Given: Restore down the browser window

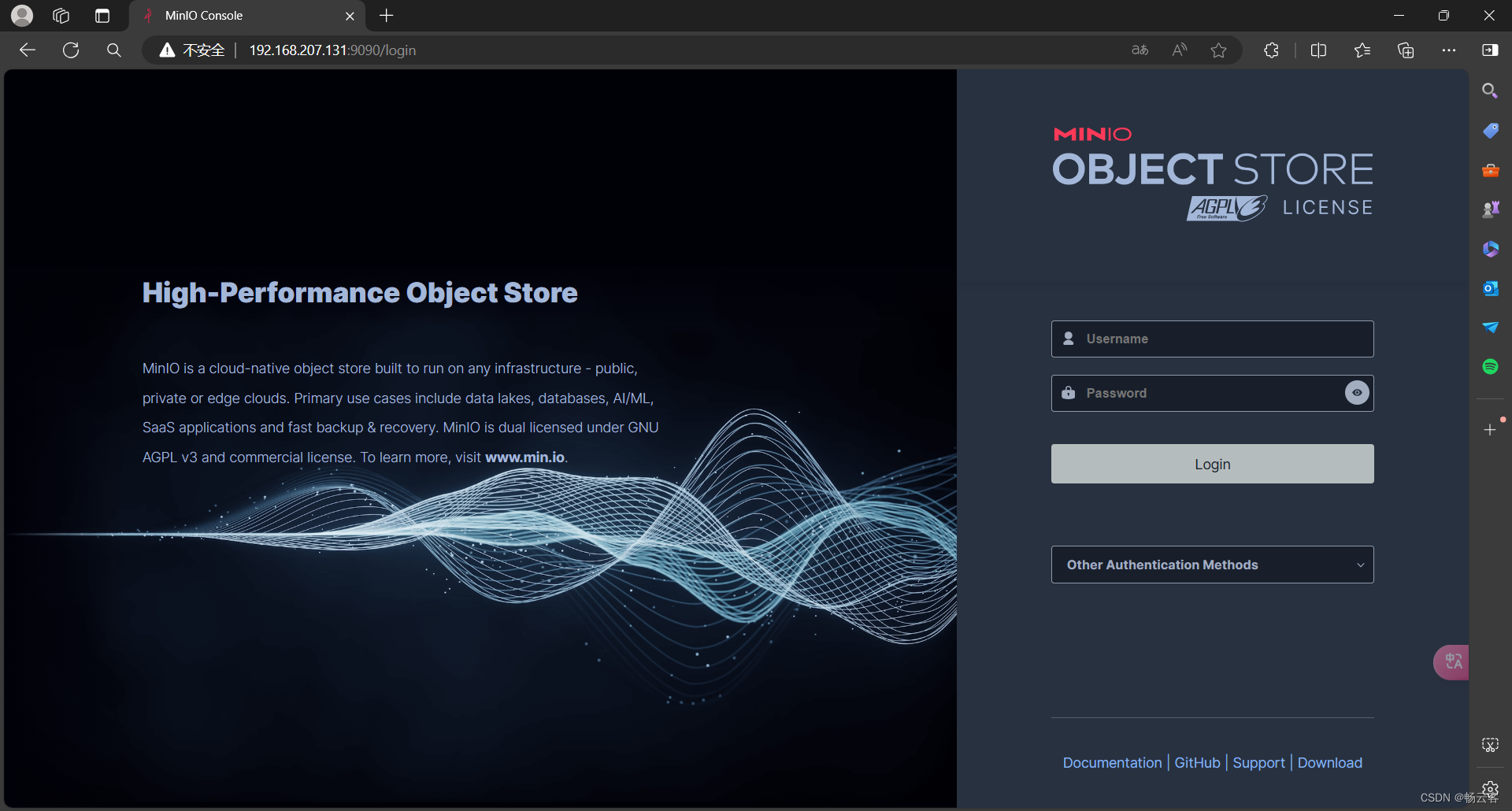Looking at the screenshot, I should point(1443,15).
